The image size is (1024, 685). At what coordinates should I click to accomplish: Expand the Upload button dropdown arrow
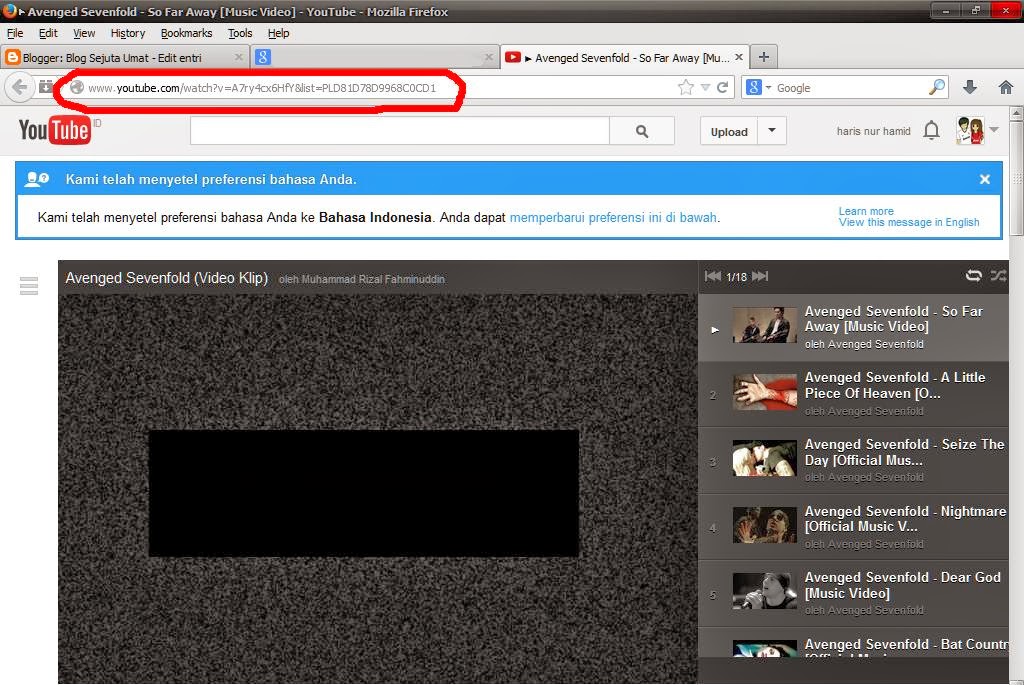click(772, 131)
